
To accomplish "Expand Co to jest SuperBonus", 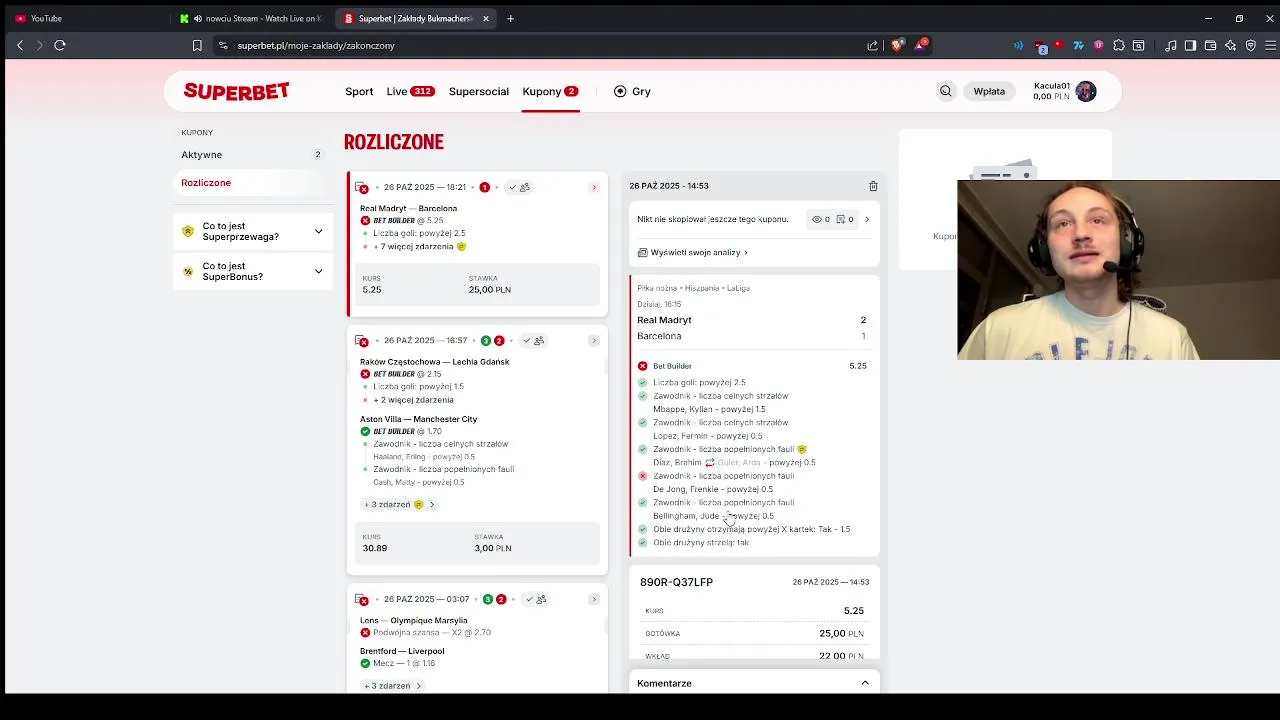I will tap(253, 271).
